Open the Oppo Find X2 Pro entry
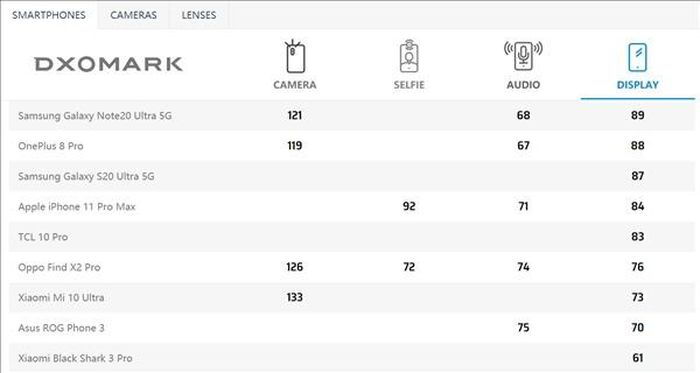Image resolution: width=700 pixels, height=373 pixels. 59,267
